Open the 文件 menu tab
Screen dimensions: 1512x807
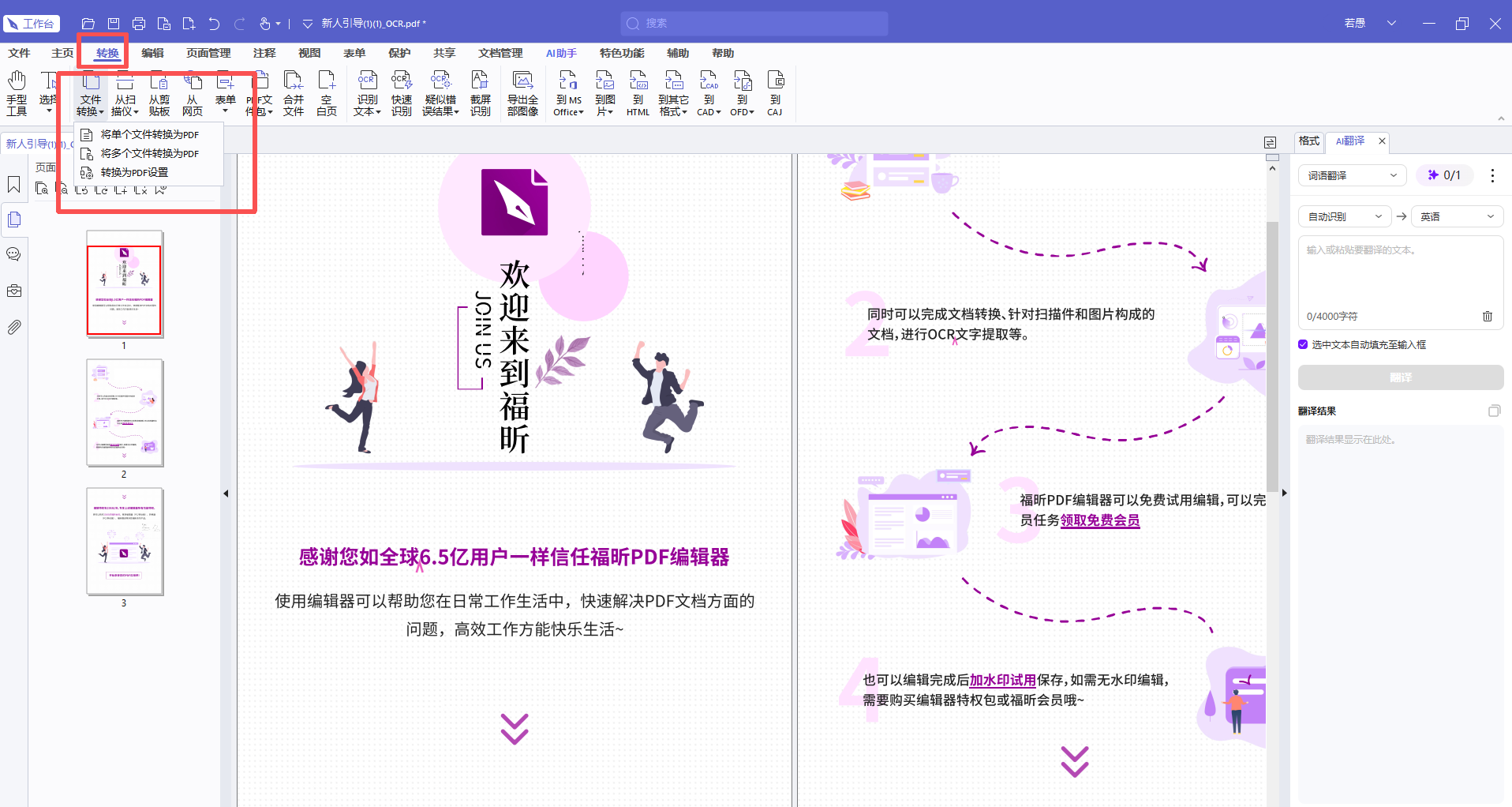click(x=19, y=53)
